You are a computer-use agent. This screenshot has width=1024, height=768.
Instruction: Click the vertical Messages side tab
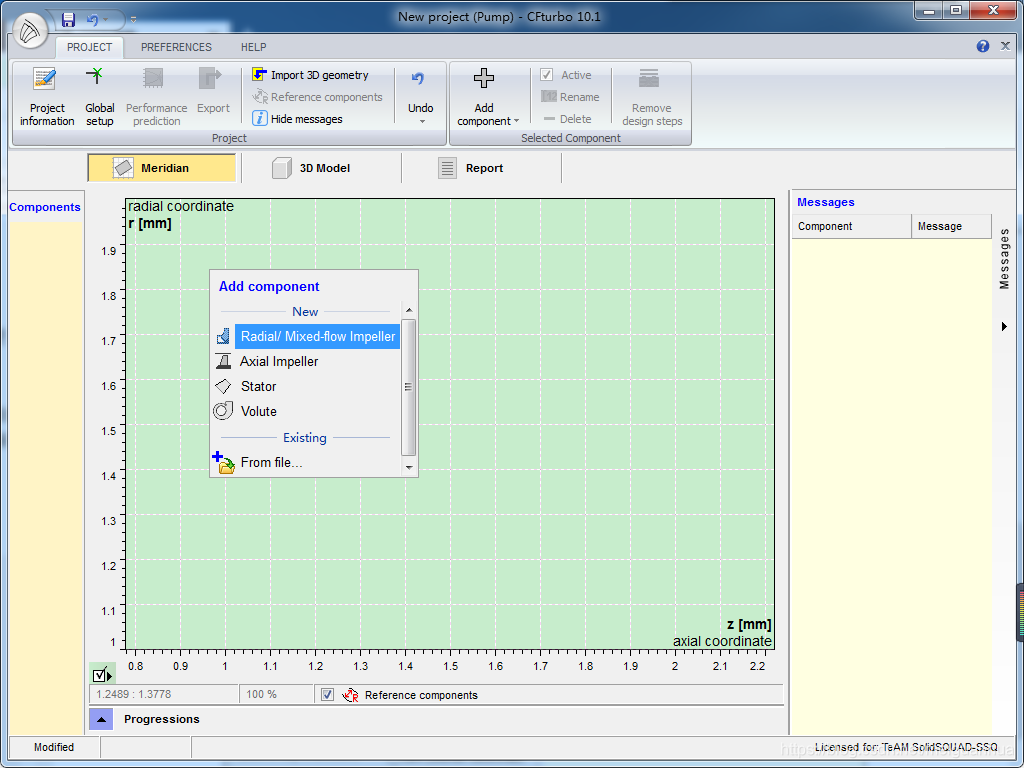coord(1004,259)
